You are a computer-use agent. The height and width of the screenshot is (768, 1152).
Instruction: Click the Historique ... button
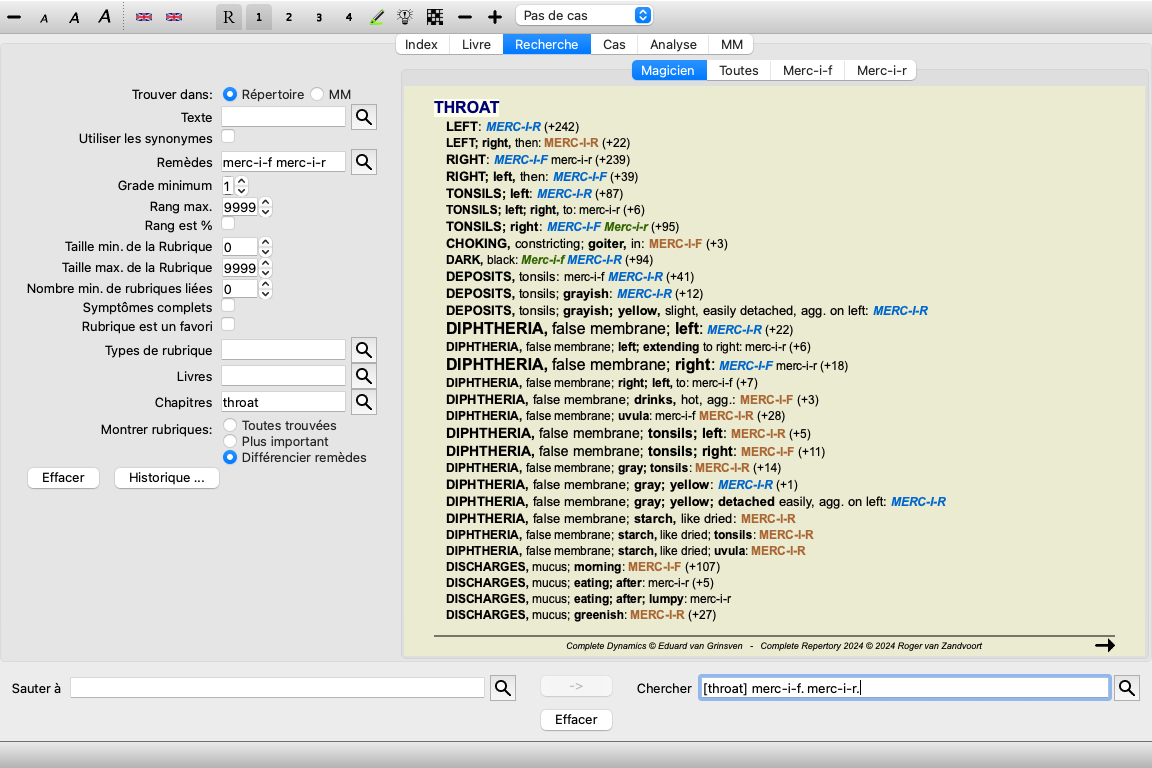point(167,478)
